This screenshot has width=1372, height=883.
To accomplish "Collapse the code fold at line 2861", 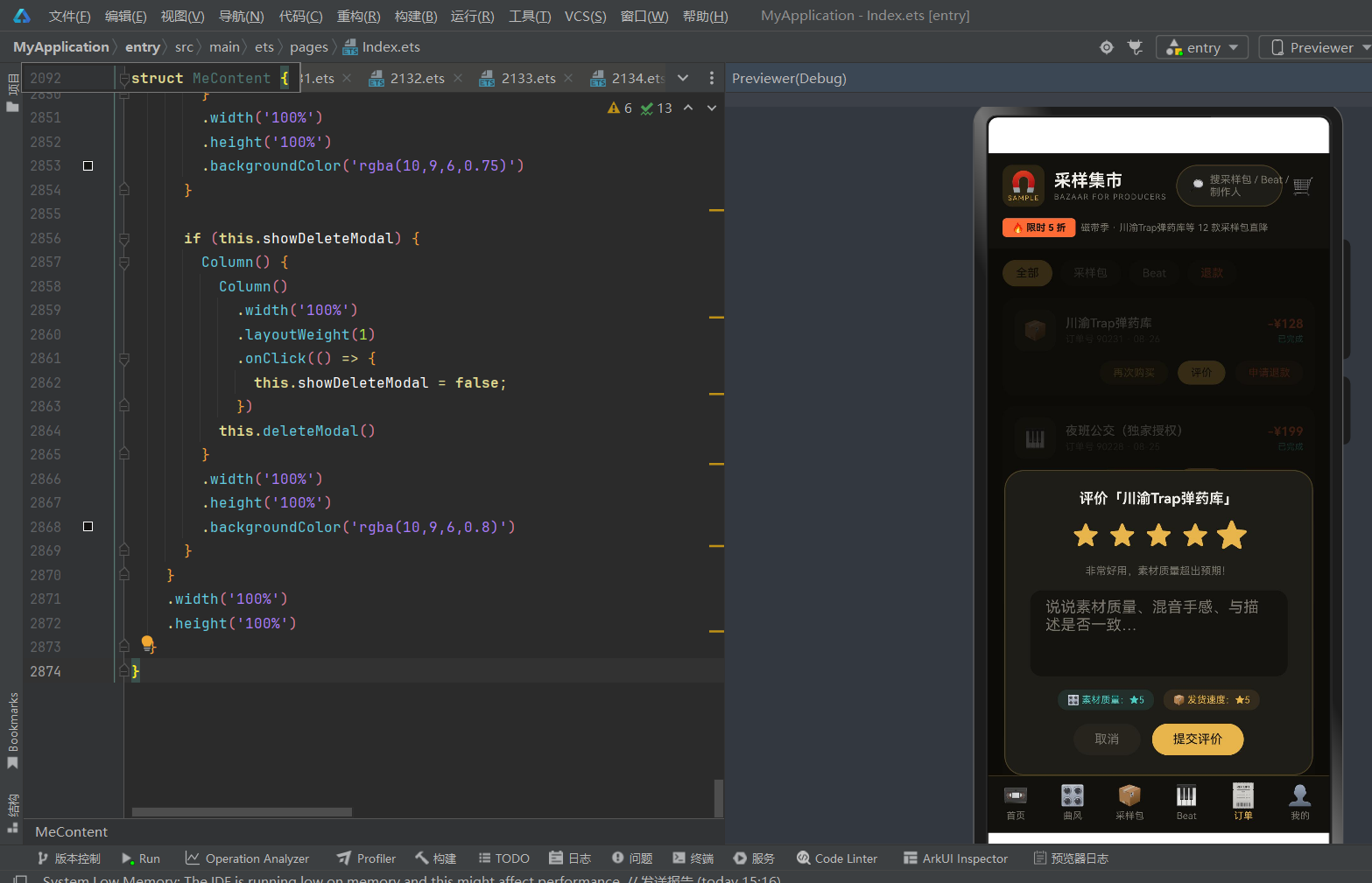I will coord(124,358).
